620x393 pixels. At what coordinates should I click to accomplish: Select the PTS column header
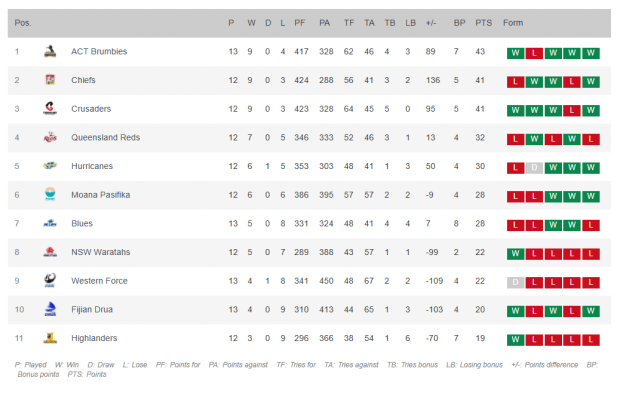[x=483, y=23]
